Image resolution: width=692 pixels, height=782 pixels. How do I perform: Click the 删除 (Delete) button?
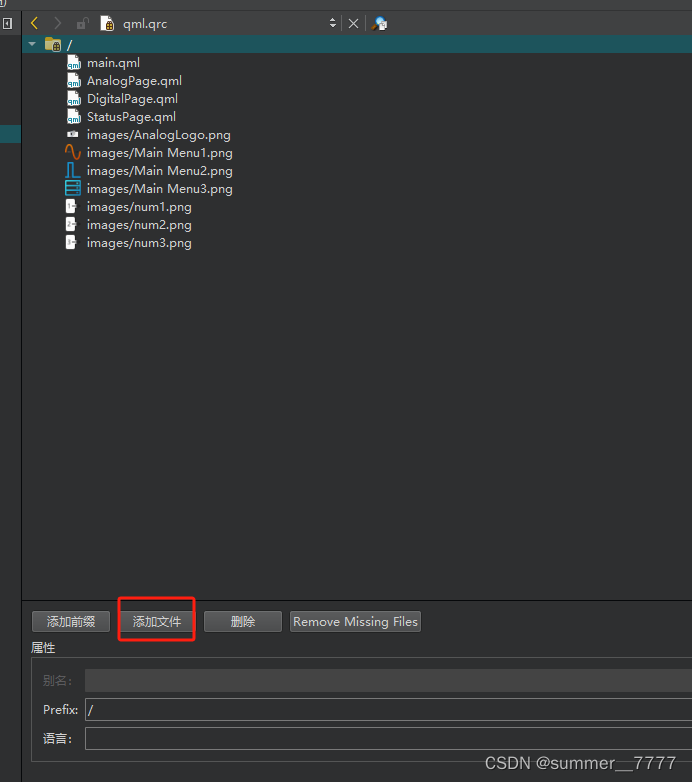[x=243, y=621]
